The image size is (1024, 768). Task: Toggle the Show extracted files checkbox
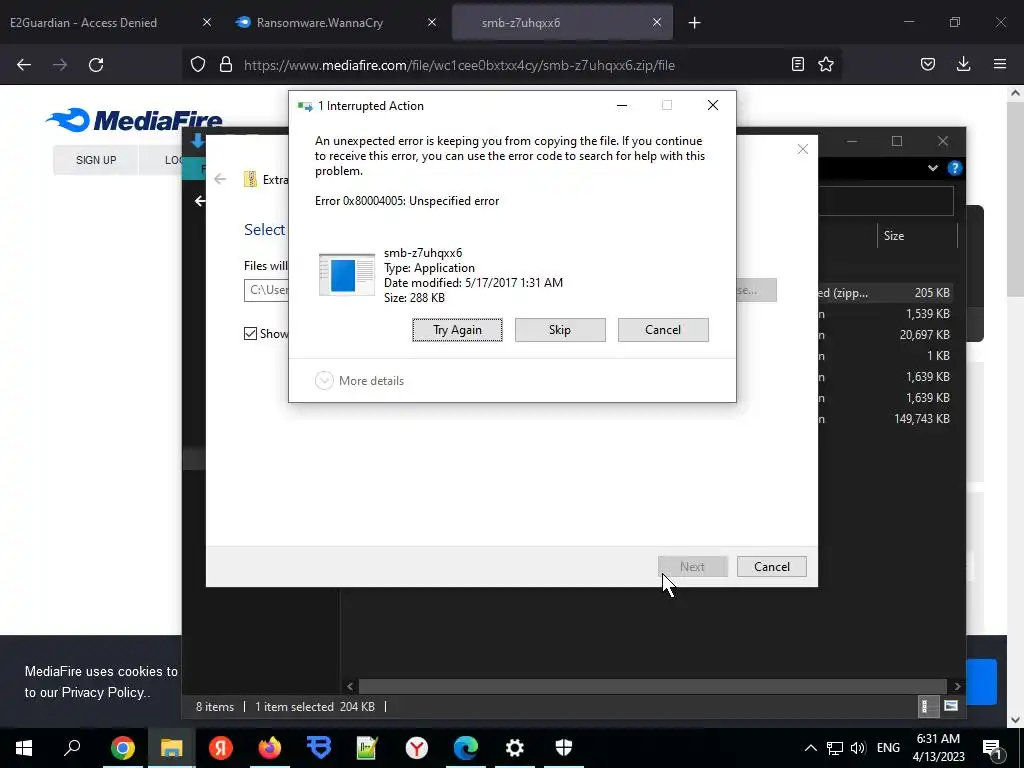tap(250, 334)
